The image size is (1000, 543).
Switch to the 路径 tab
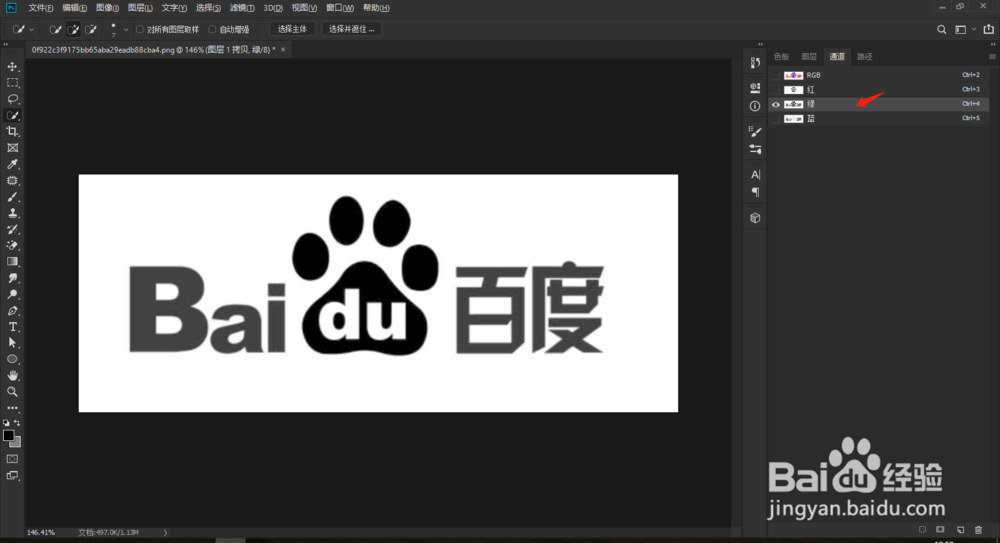(864, 57)
